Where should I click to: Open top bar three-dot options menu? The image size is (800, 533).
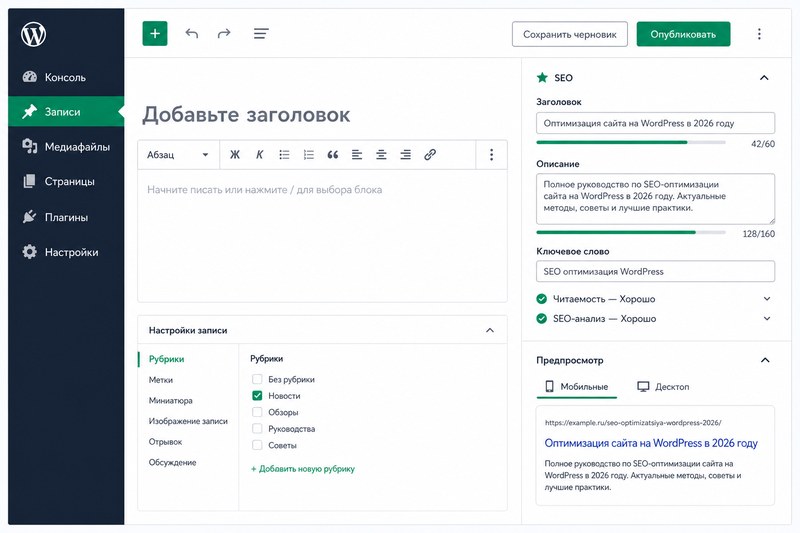click(x=759, y=34)
